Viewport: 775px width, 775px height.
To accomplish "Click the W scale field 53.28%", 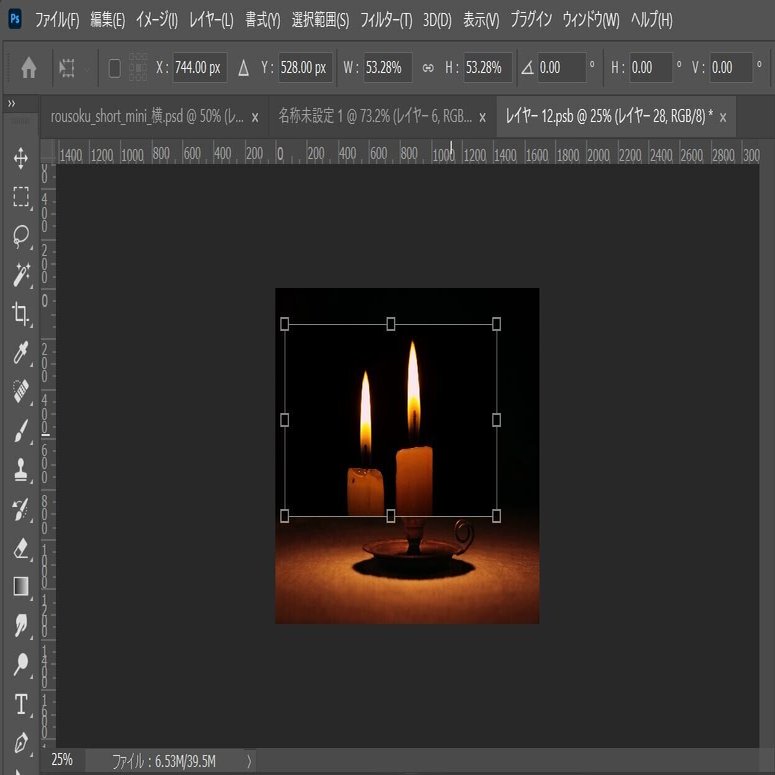I will 388,68.
